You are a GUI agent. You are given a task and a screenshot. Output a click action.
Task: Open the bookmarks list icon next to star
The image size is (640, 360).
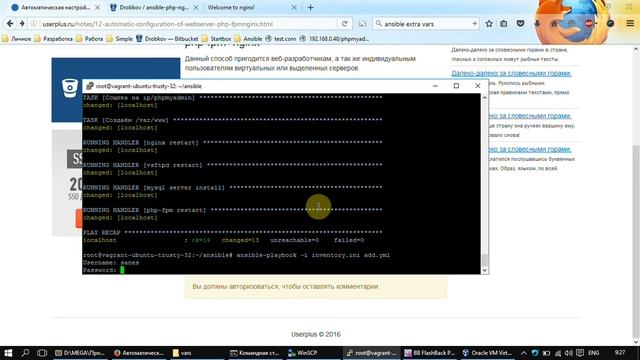504,24
